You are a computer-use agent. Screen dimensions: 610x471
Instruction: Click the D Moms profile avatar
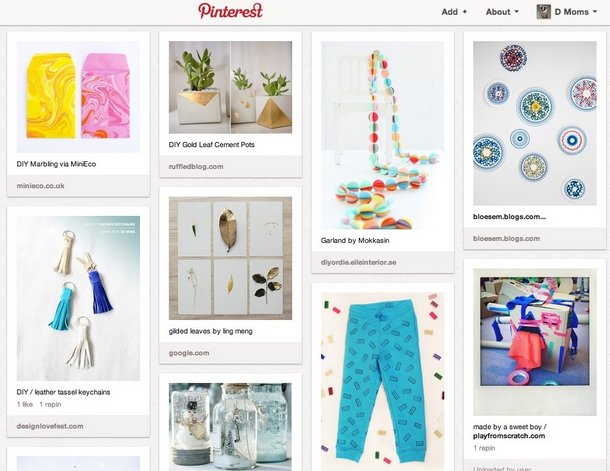[543, 12]
